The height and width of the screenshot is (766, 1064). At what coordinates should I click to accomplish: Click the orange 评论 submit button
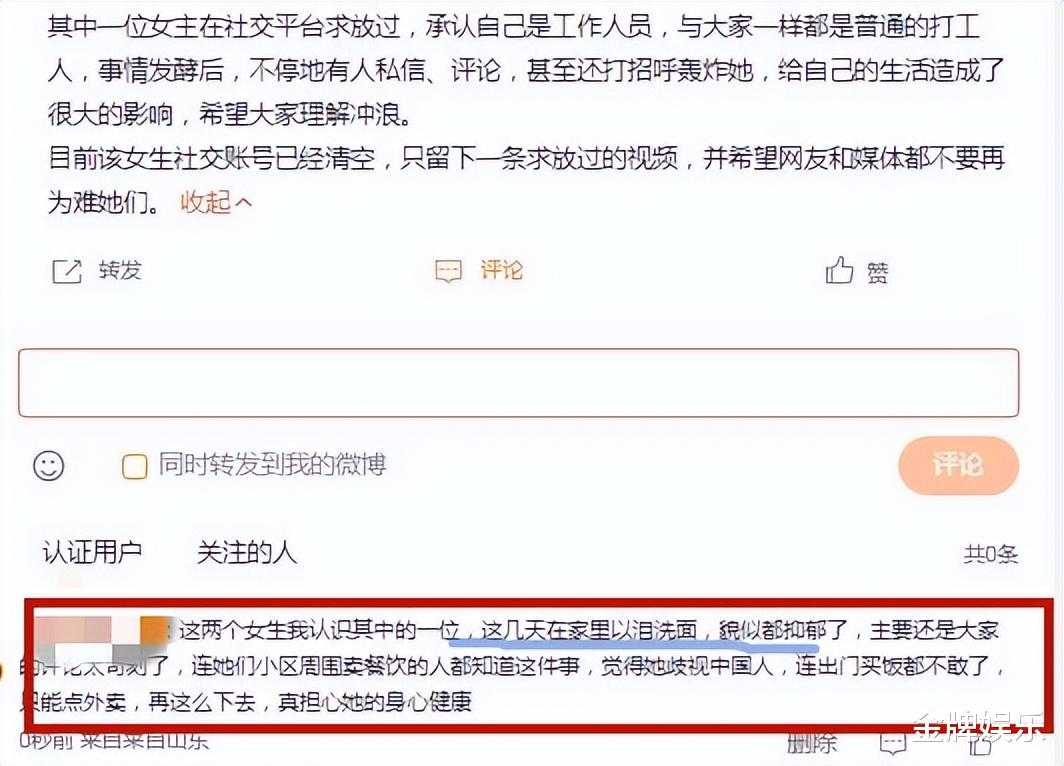[958, 465]
